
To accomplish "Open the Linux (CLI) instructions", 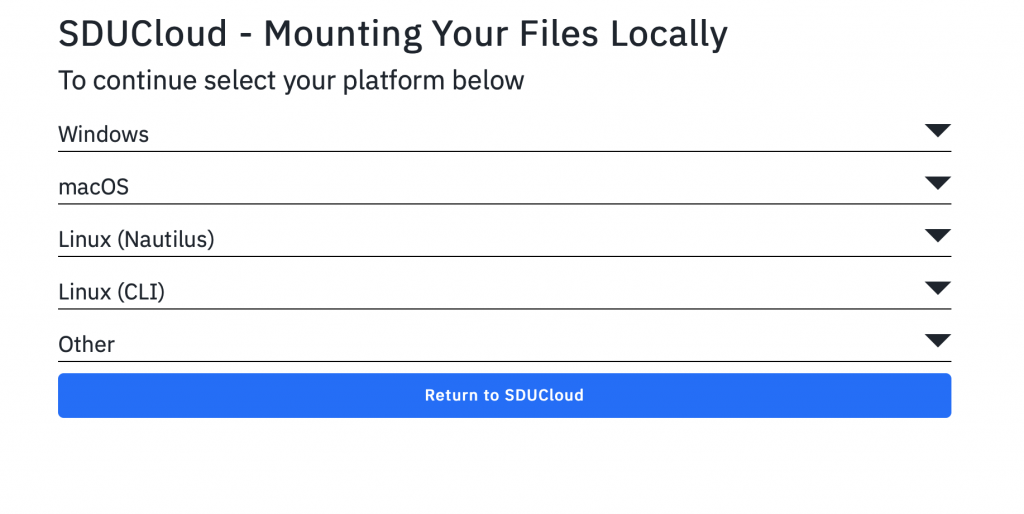I will coord(504,292).
